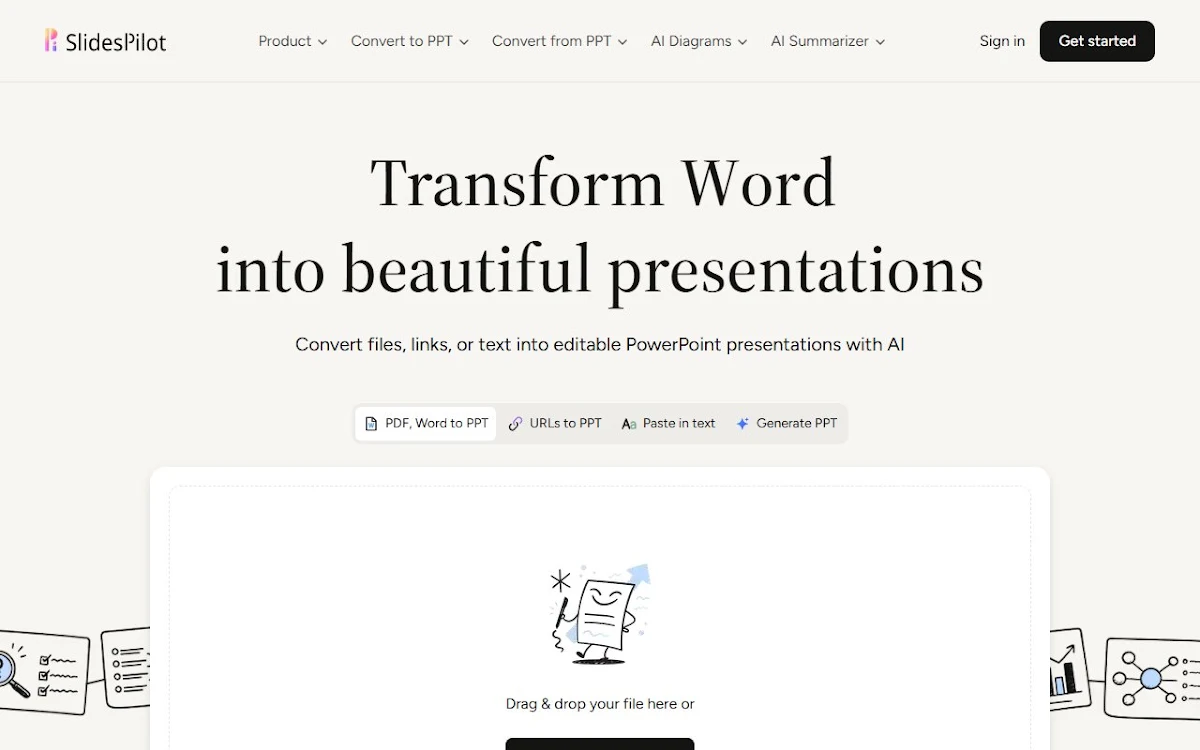This screenshot has height=750, width=1200.
Task: Open the AI Summarizer menu
Action: click(828, 41)
